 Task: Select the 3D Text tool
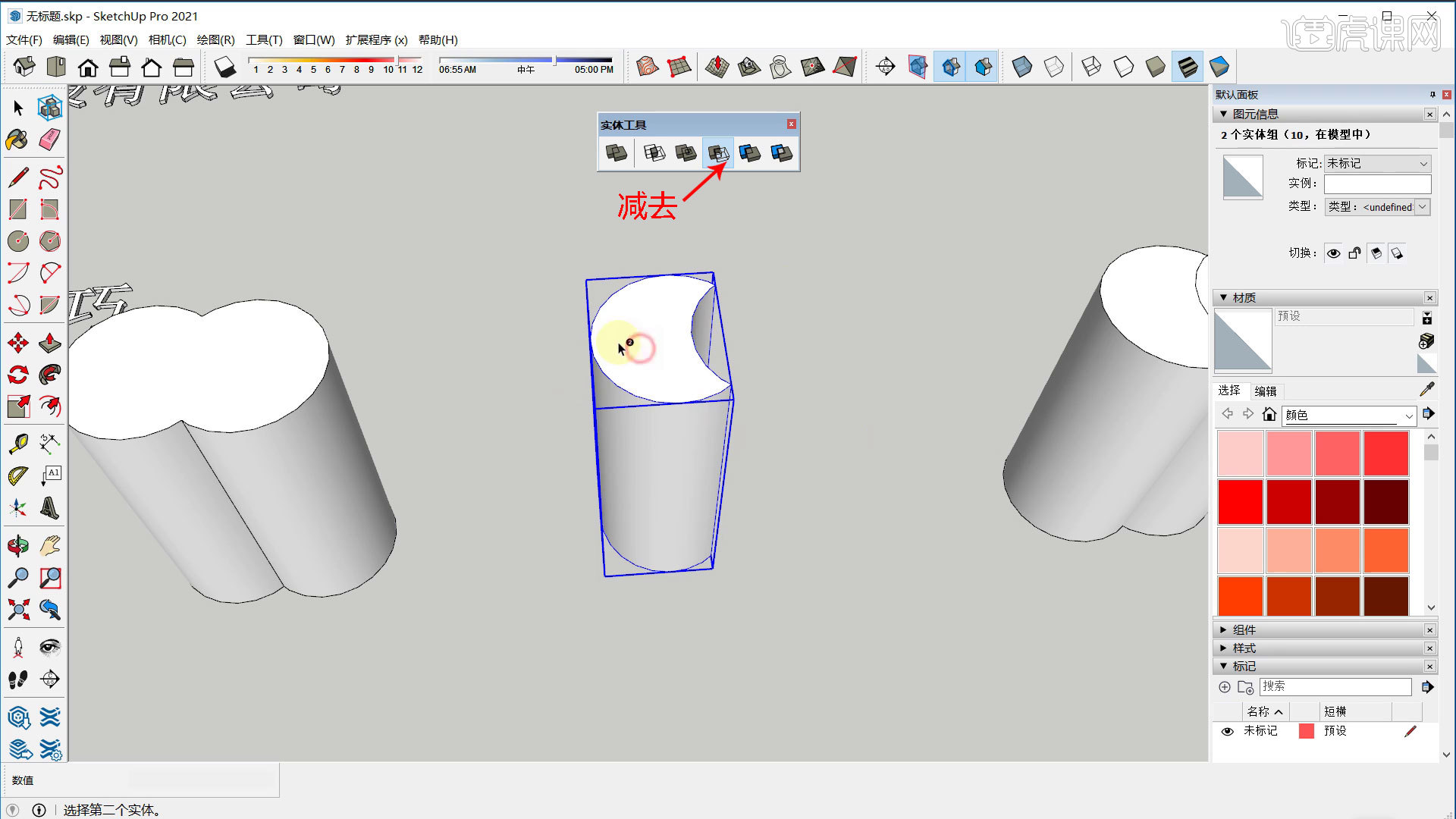pyautogui.click(x=50, y=507)
